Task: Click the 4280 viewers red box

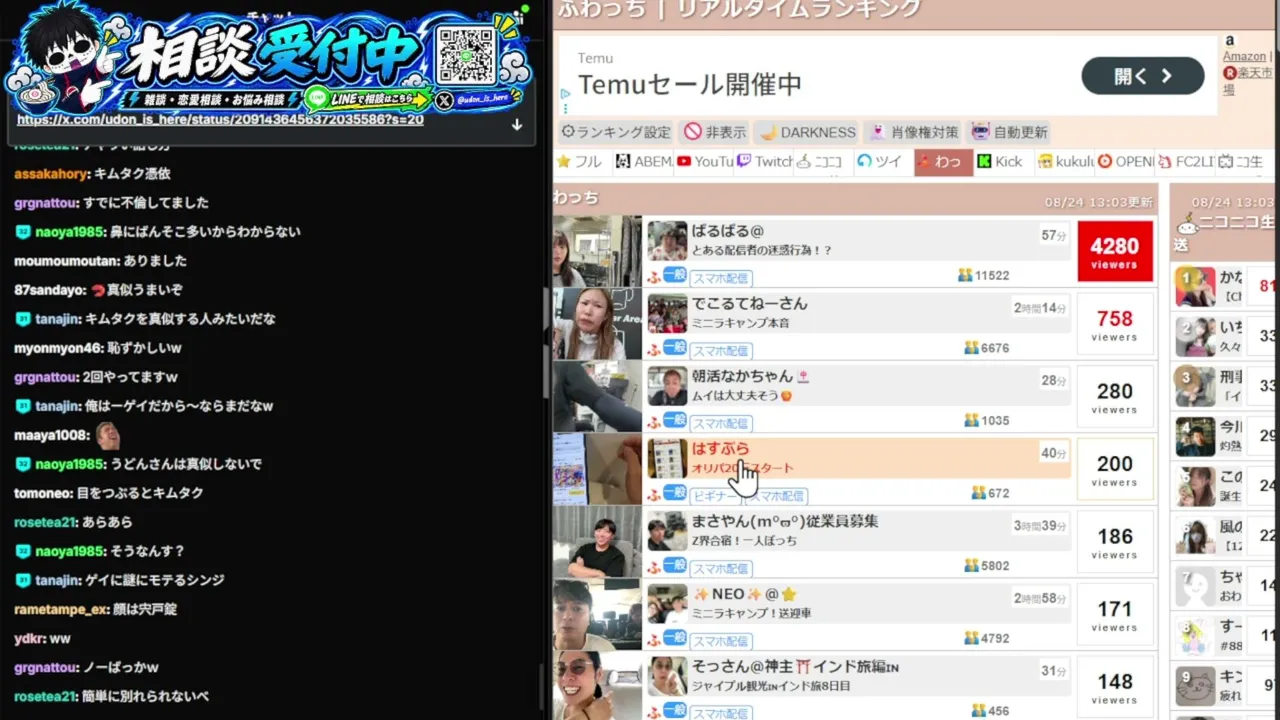Action: (1115, 251)
